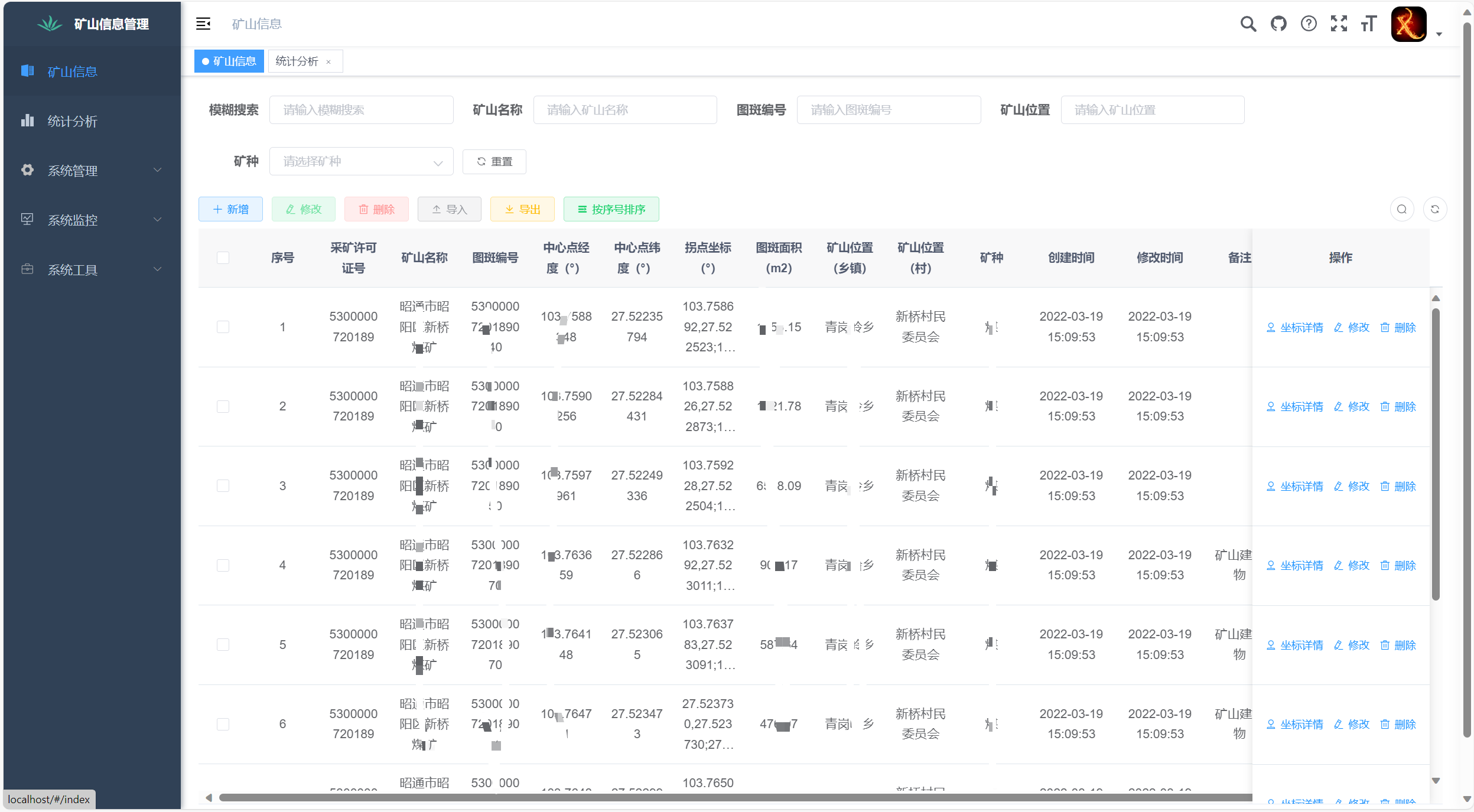Check the select-all header checkbox
Screen dimensions: 1474x812
point(223,257)
